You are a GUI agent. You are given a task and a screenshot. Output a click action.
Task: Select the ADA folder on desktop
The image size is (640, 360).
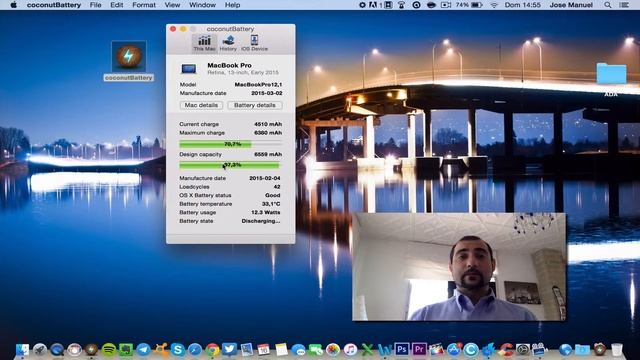tap(611, 79)
